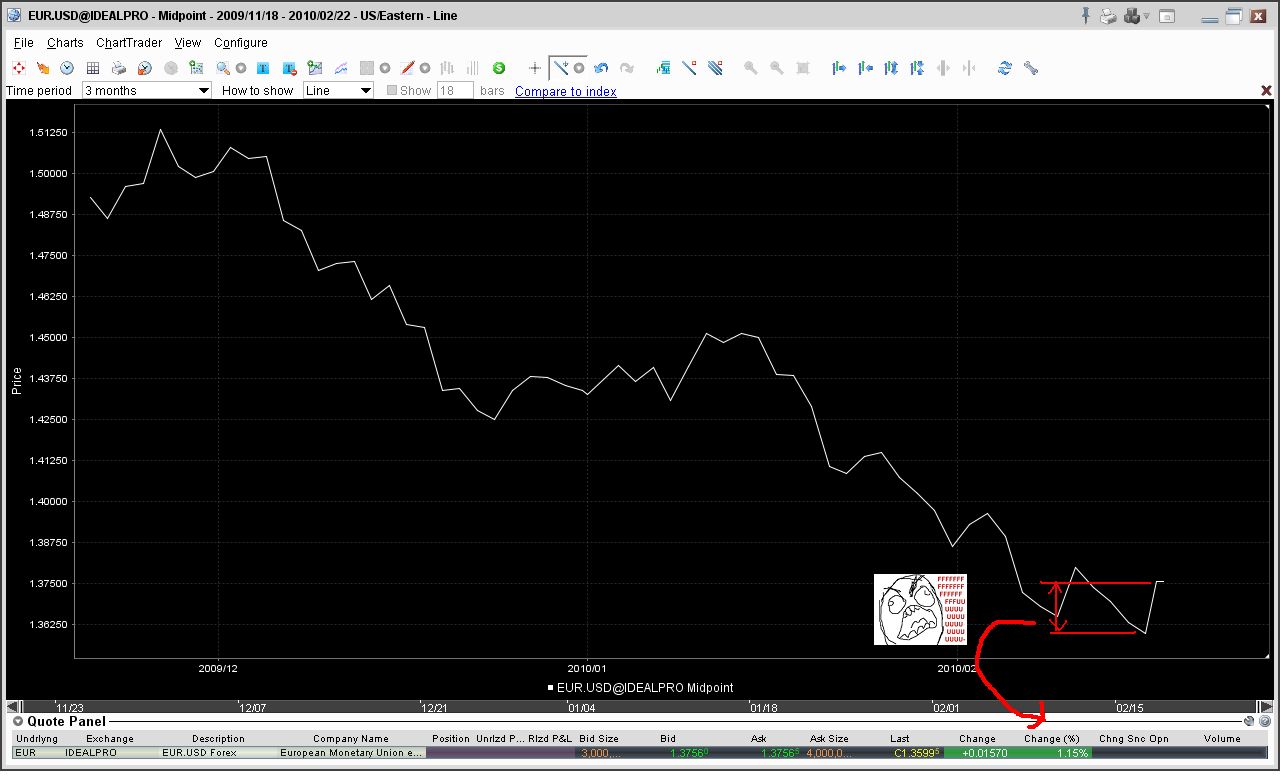Click the green dollar sign icon
Viewport: 1280px width, 776px height.
pyautogui.click(x=499, y=68)
